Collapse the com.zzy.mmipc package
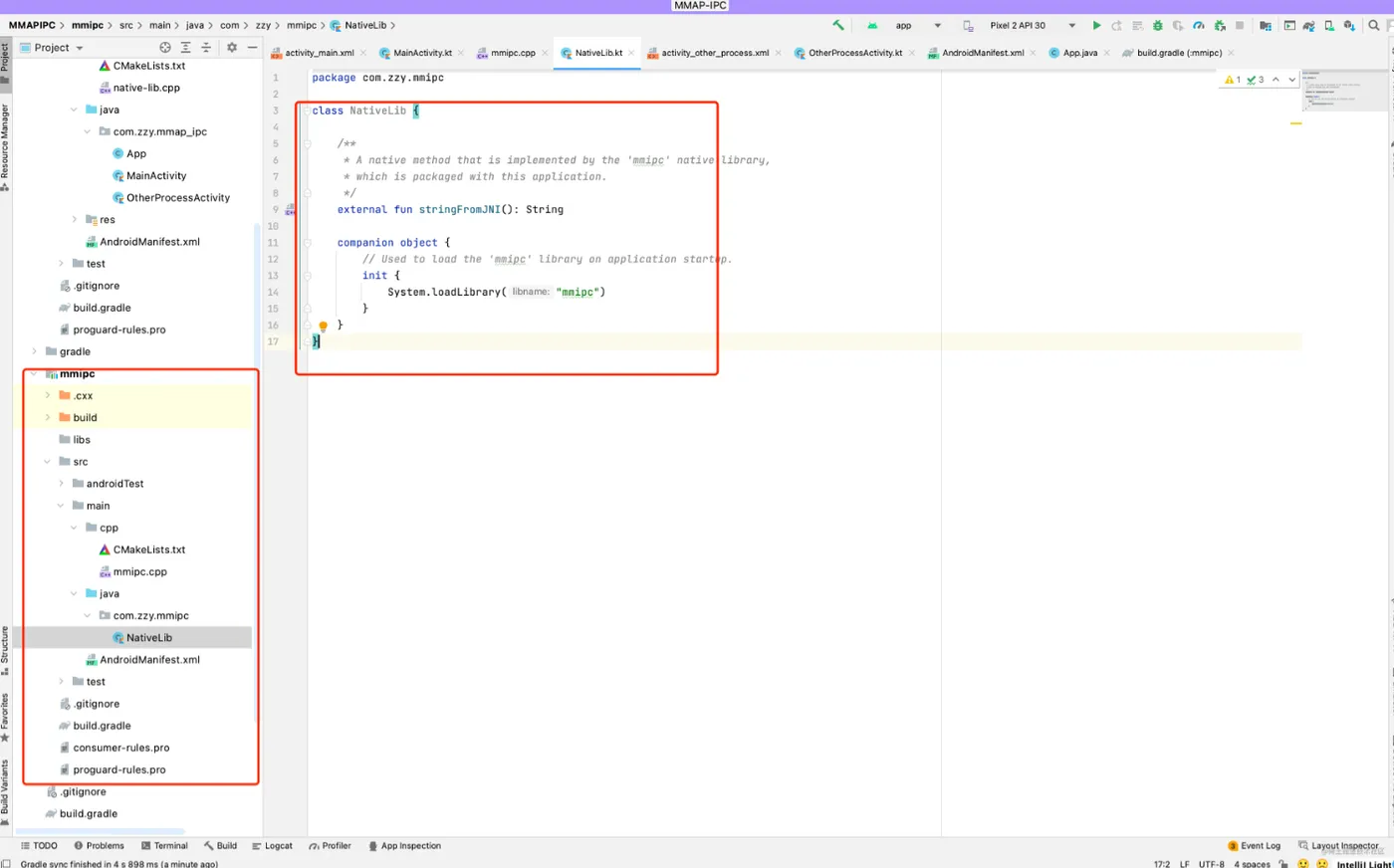The image size is (1394, 868). click(87, 615)
